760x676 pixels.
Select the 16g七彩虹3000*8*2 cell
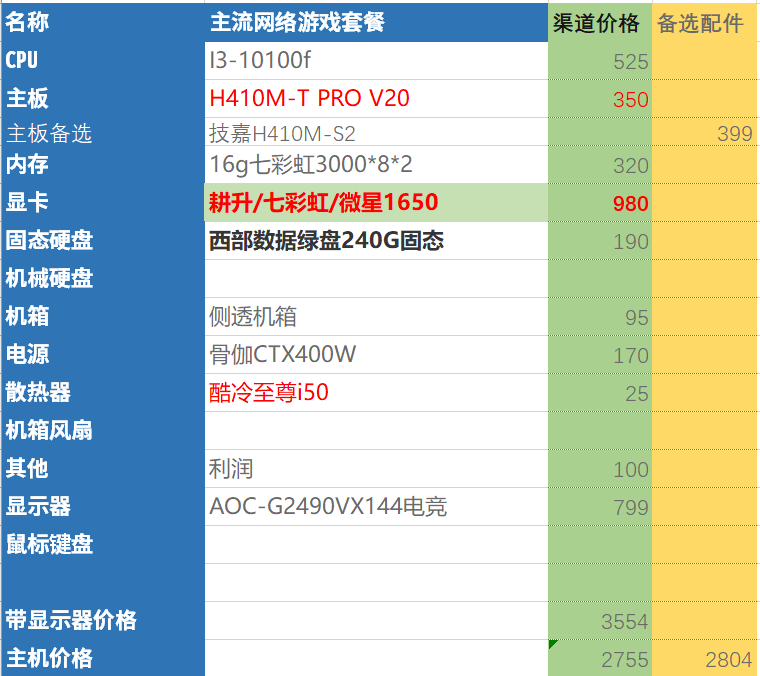376,165
